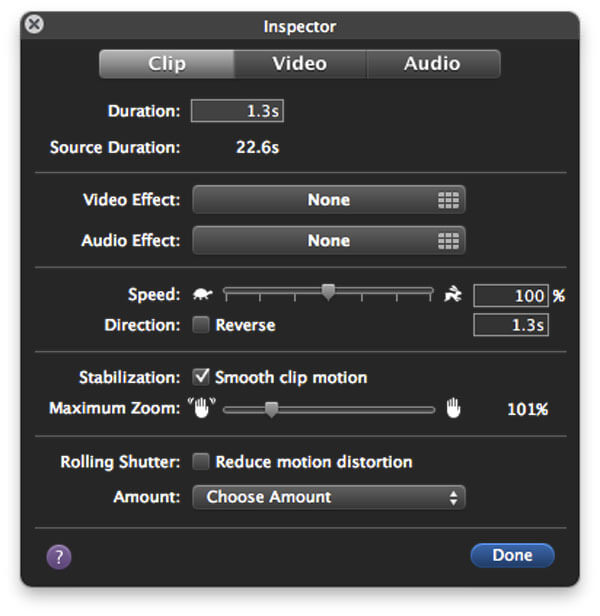Open the Audio Effect grid icon

coord(448,241)
